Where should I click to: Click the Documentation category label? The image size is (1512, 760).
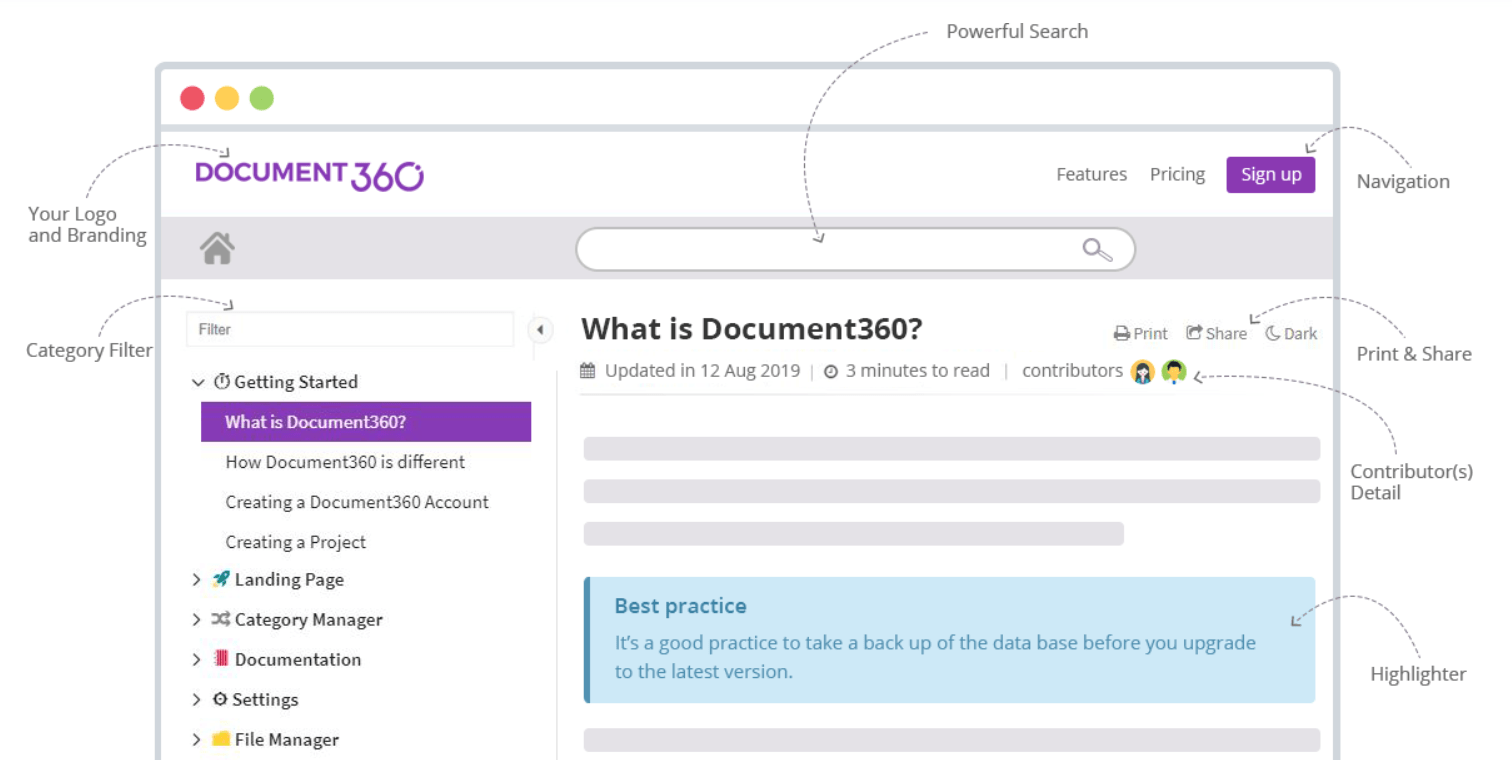pyautogui.click(x=298, y=659)
